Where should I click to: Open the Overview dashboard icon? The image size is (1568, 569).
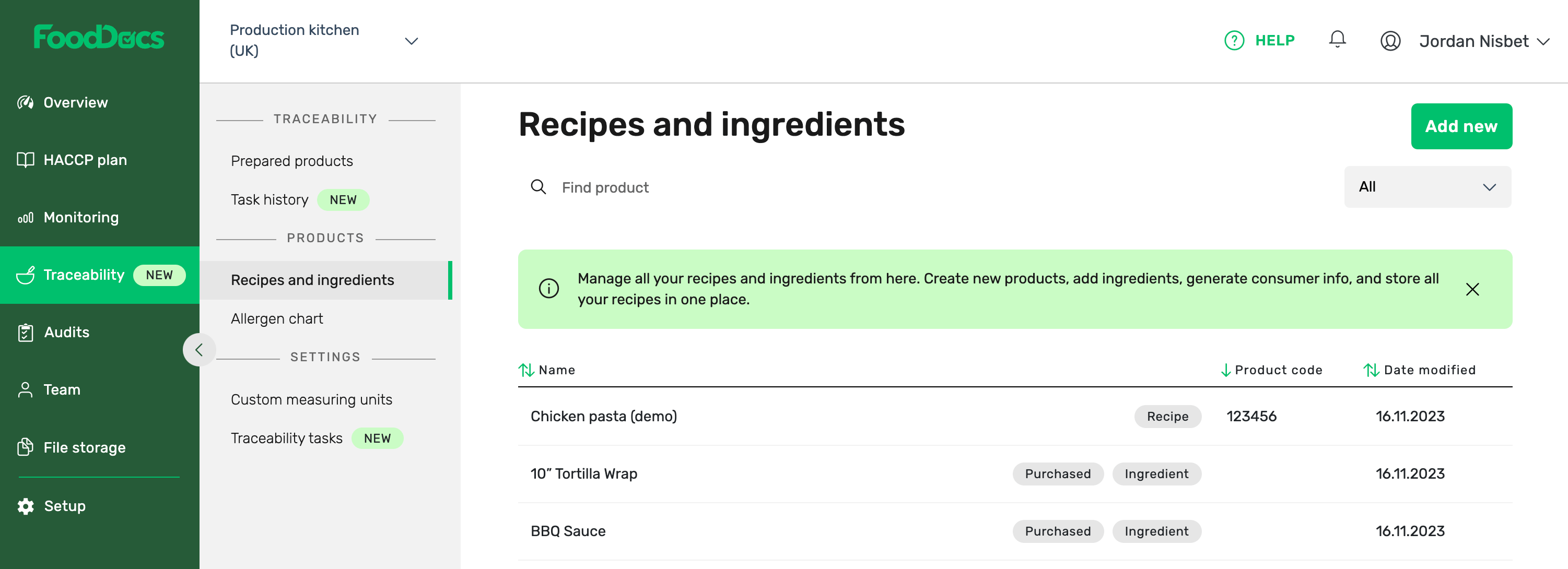[25, 102]
